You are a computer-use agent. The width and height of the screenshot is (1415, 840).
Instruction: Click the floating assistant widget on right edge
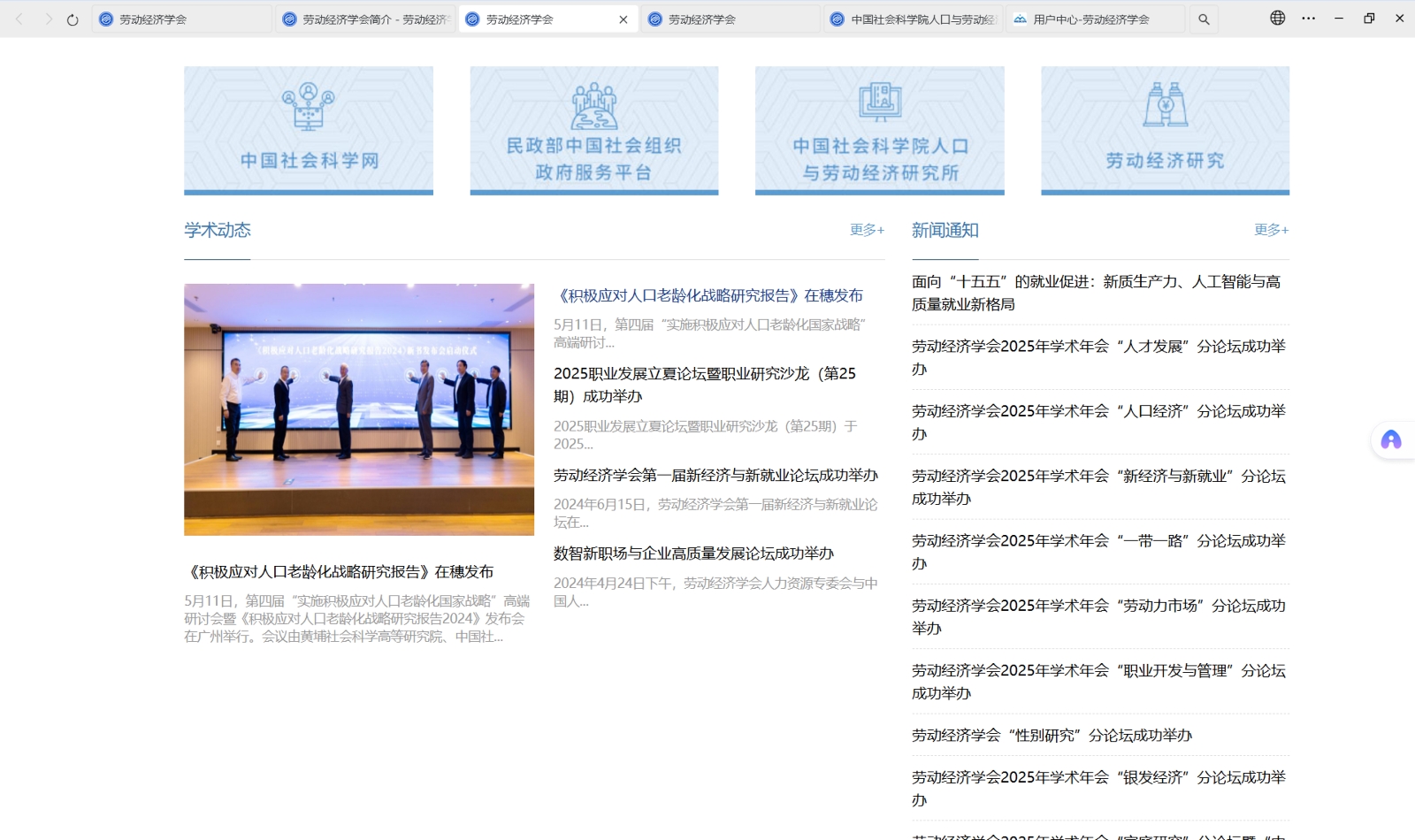point(1391,439)
